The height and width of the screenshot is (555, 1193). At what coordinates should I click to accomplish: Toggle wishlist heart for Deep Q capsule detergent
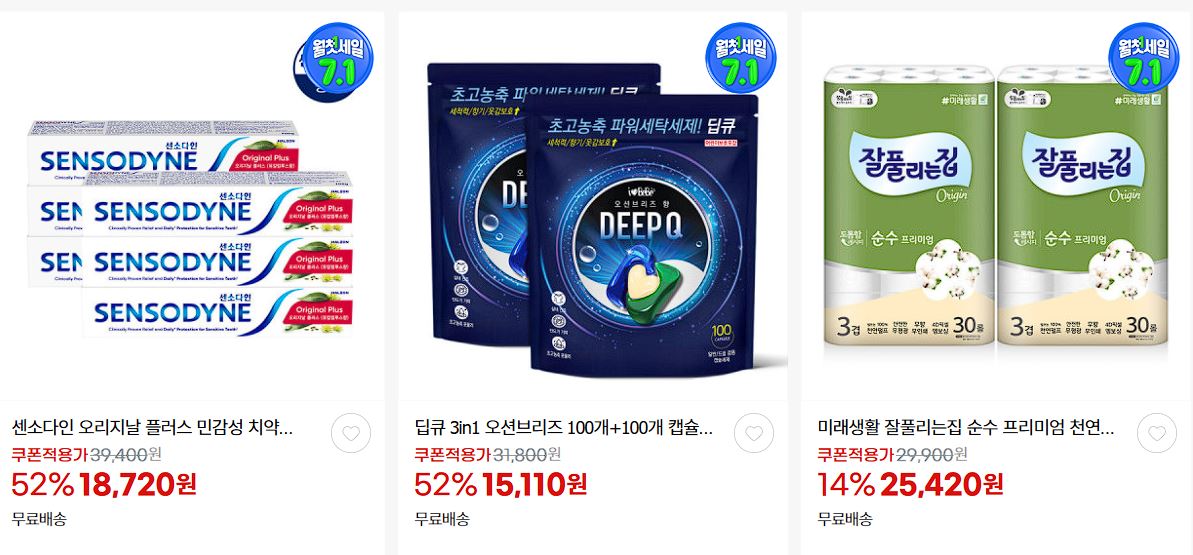[753, 433]
